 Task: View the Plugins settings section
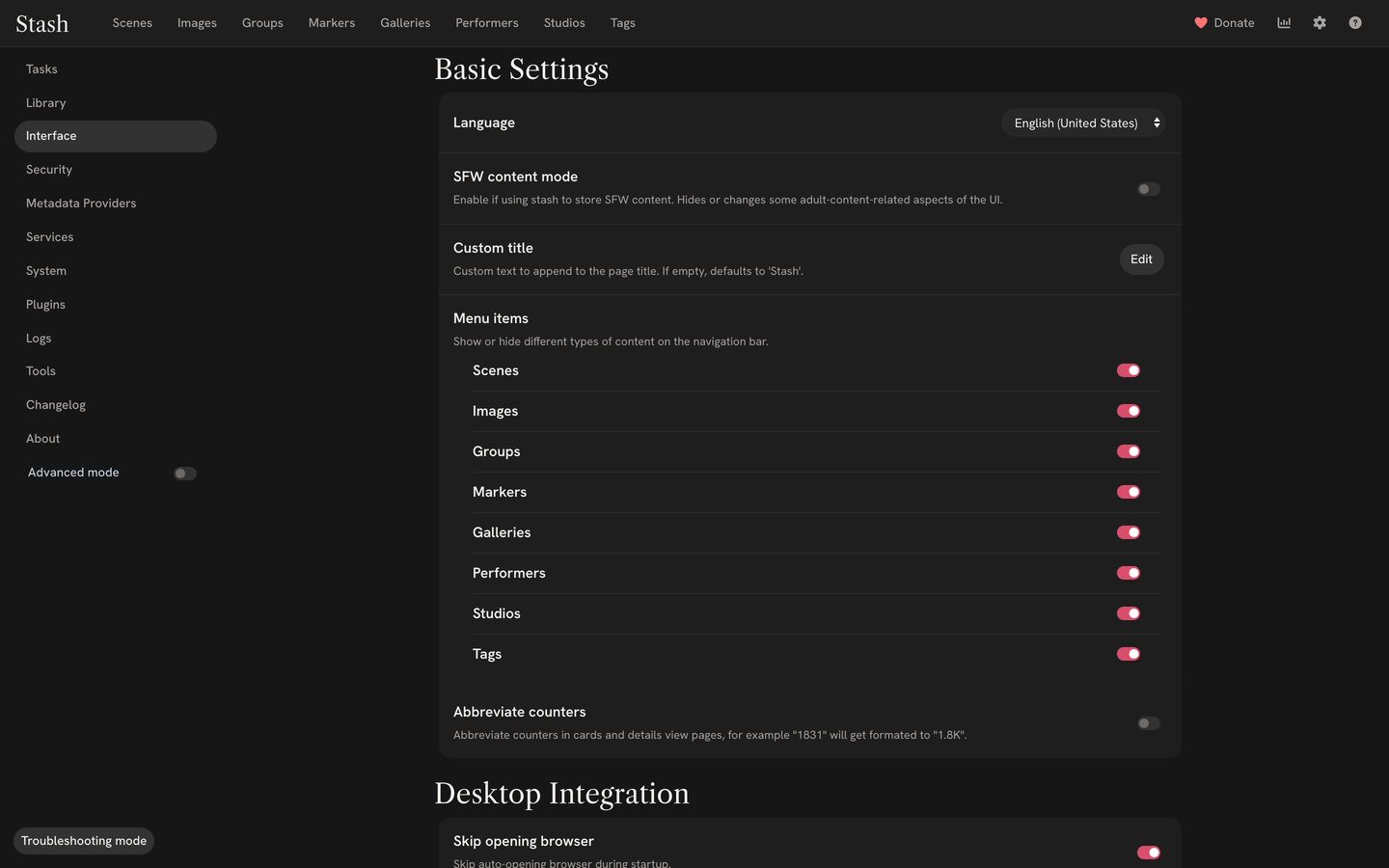[116, 305]
